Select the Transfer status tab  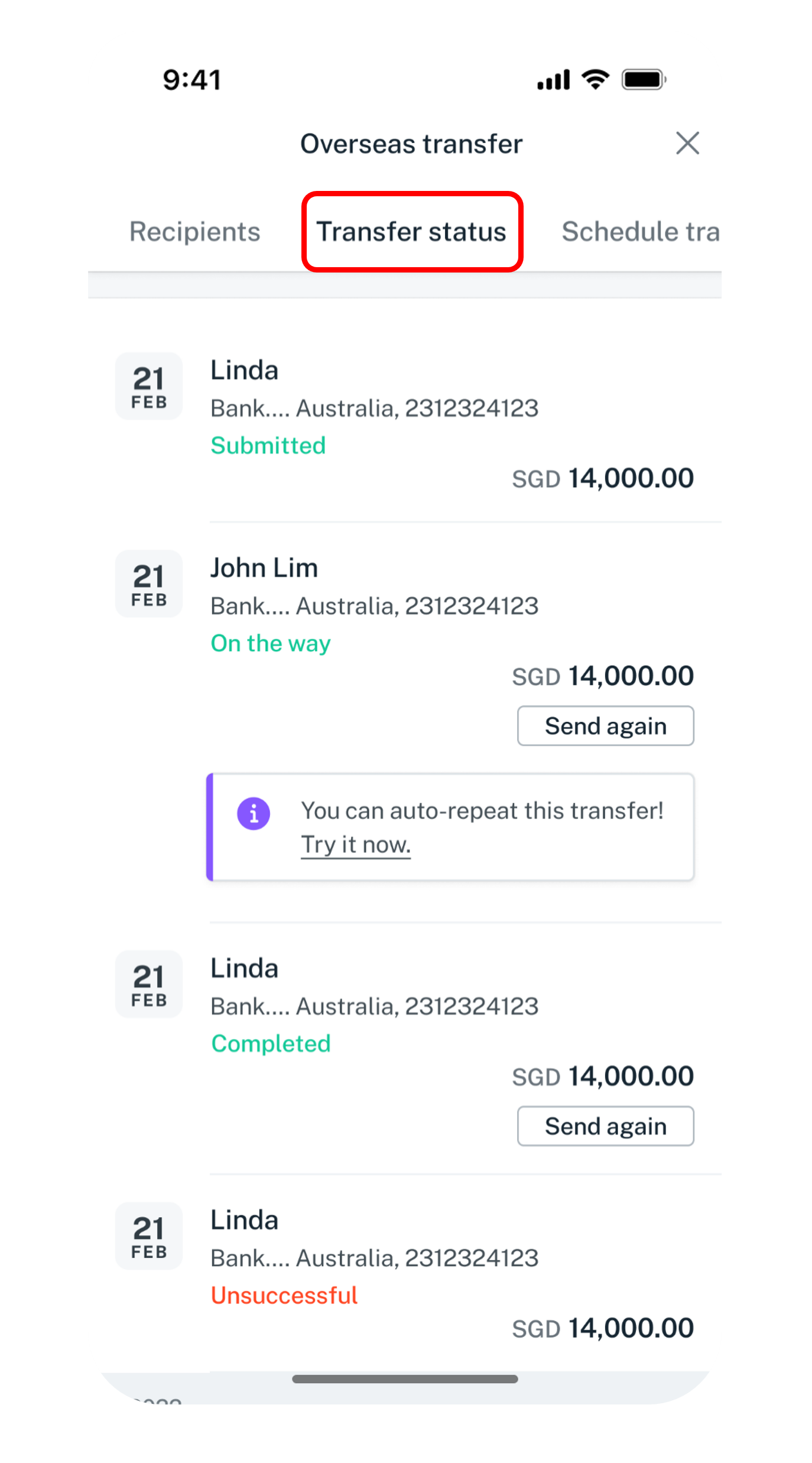click(x=411, y=232)
